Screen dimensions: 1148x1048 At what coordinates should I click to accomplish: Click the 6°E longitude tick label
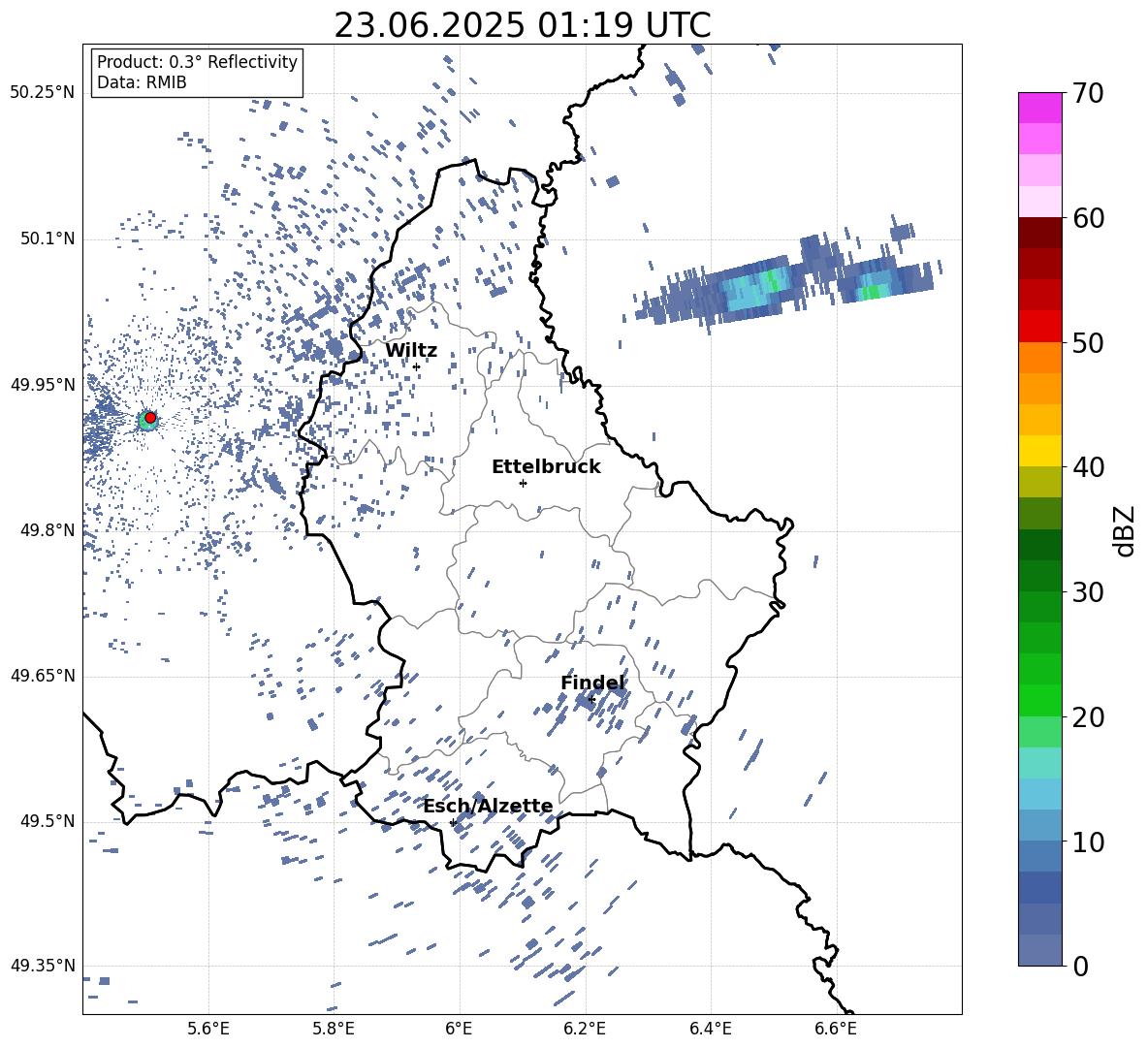459,1029
